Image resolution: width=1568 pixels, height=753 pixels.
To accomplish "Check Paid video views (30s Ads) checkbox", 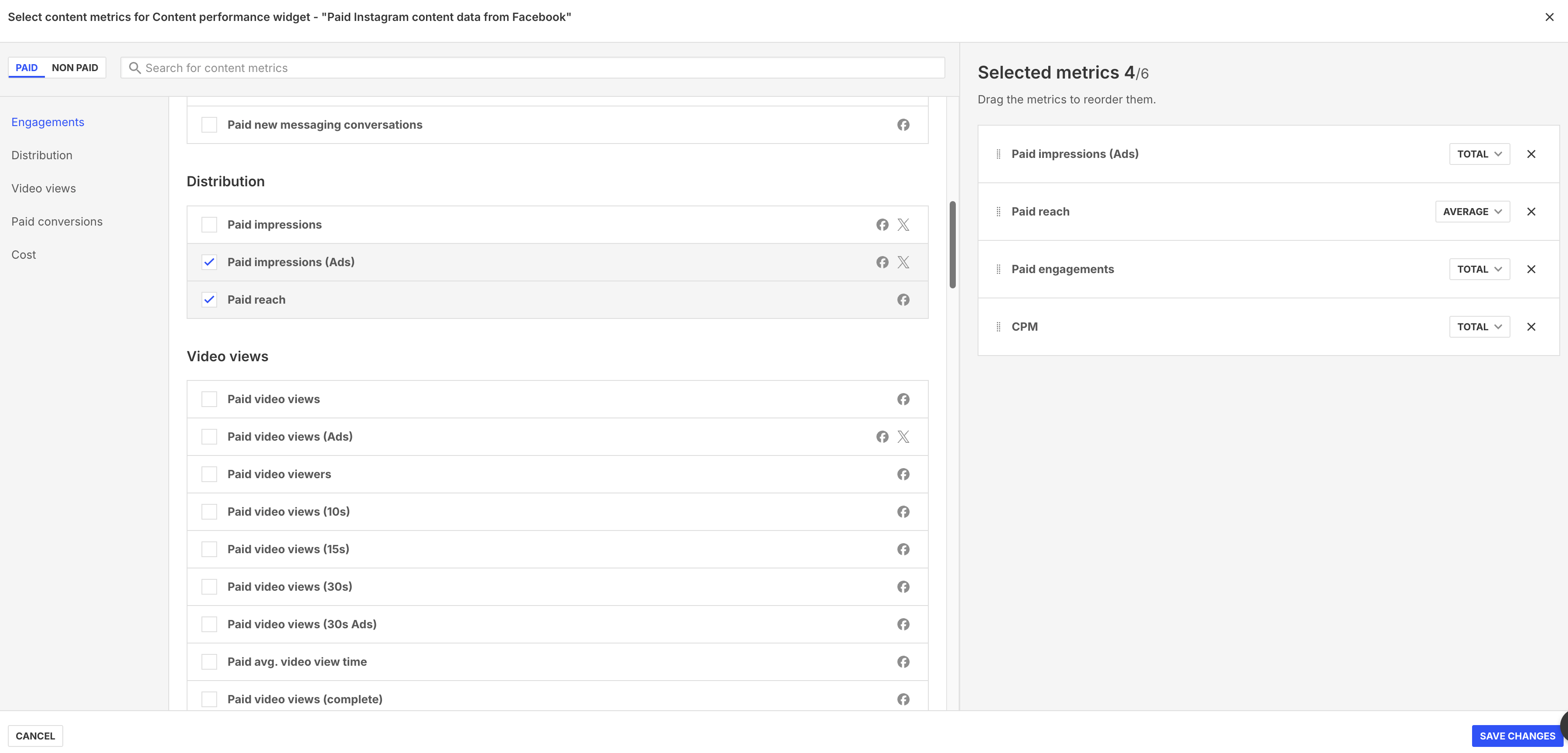I will [x=209, y=624].
